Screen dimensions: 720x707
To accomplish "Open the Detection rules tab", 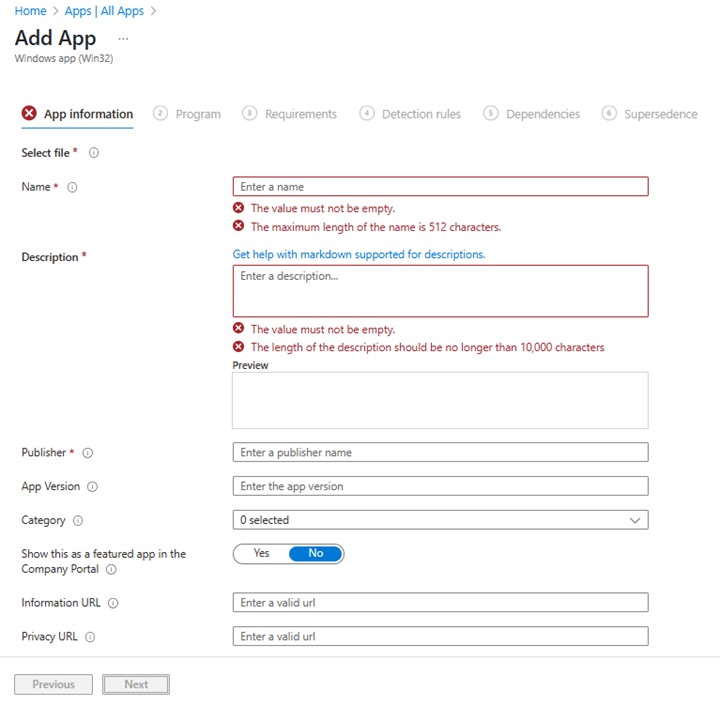I will pyautogui.click(x=410, y=114).
